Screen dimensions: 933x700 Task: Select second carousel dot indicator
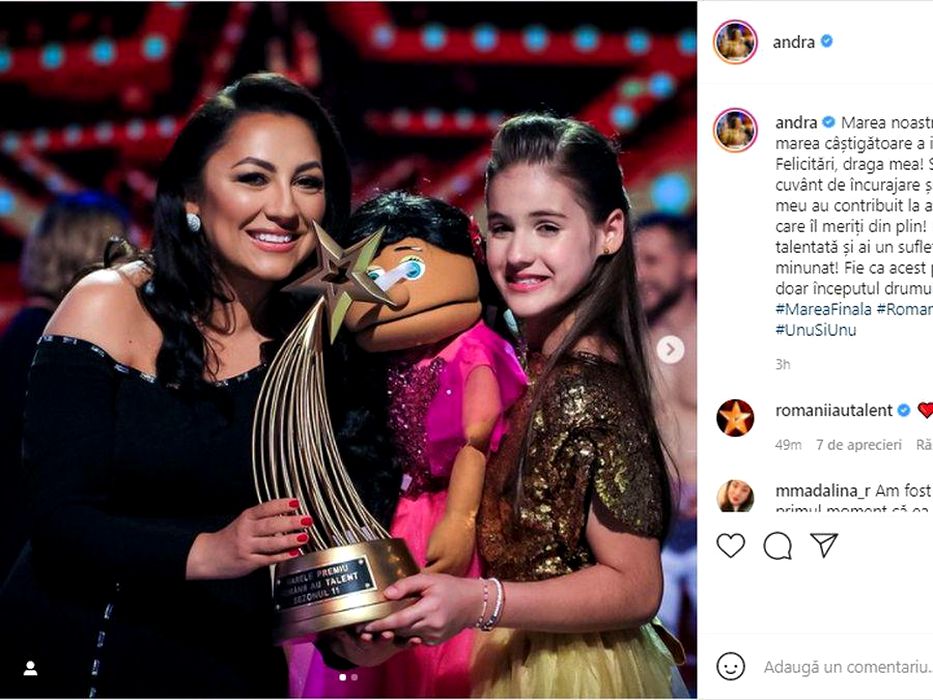355,677
